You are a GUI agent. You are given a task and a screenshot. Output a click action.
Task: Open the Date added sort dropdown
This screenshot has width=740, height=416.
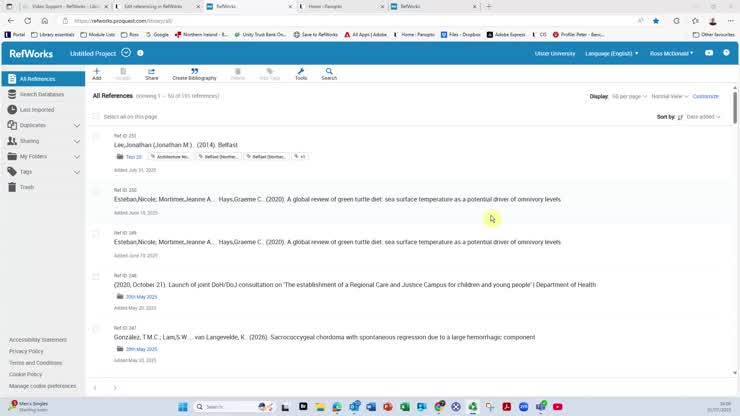point(703,117)
